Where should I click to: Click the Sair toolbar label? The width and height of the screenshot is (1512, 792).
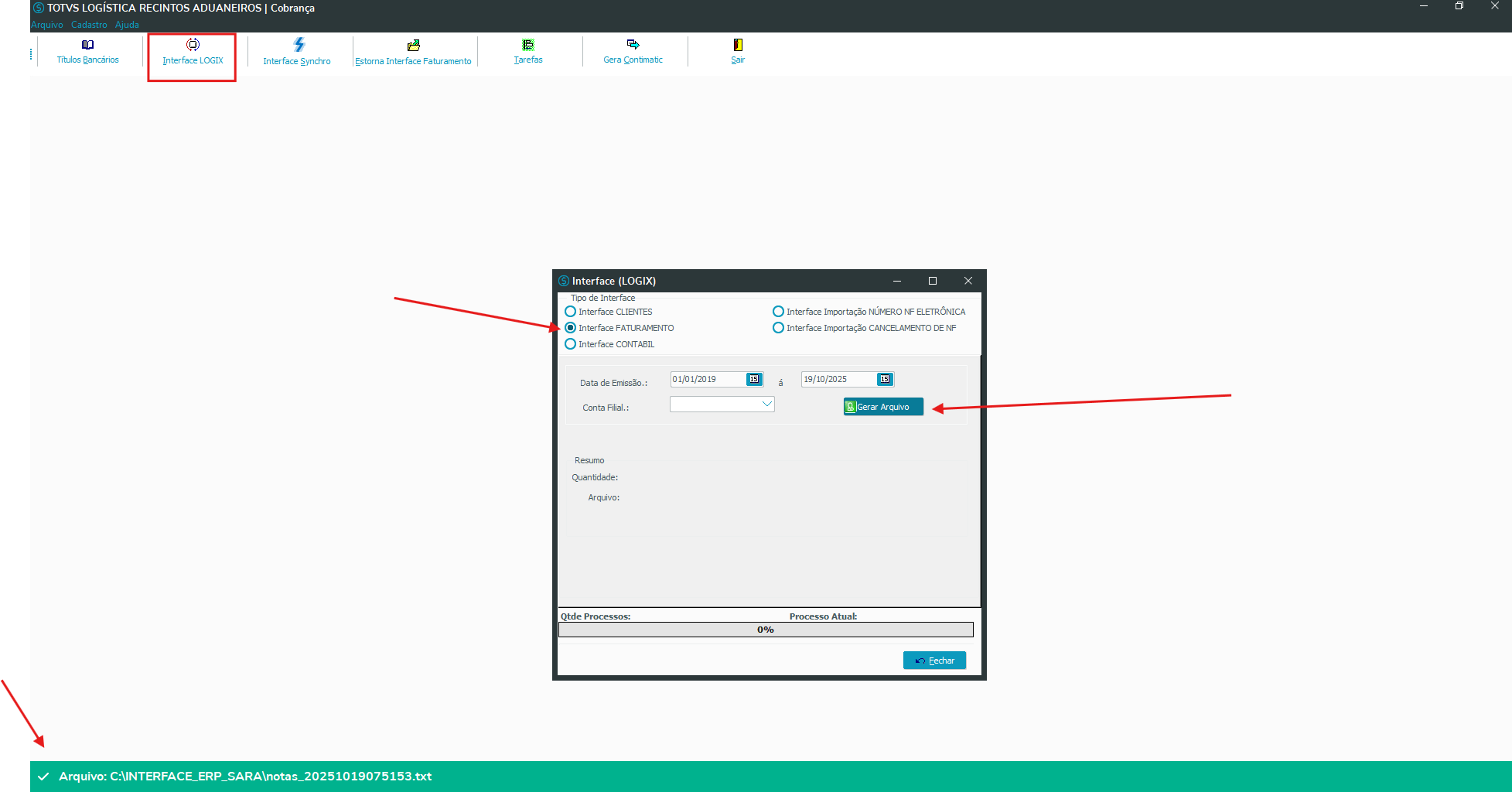pyautogui.click(x=738, y=60)
